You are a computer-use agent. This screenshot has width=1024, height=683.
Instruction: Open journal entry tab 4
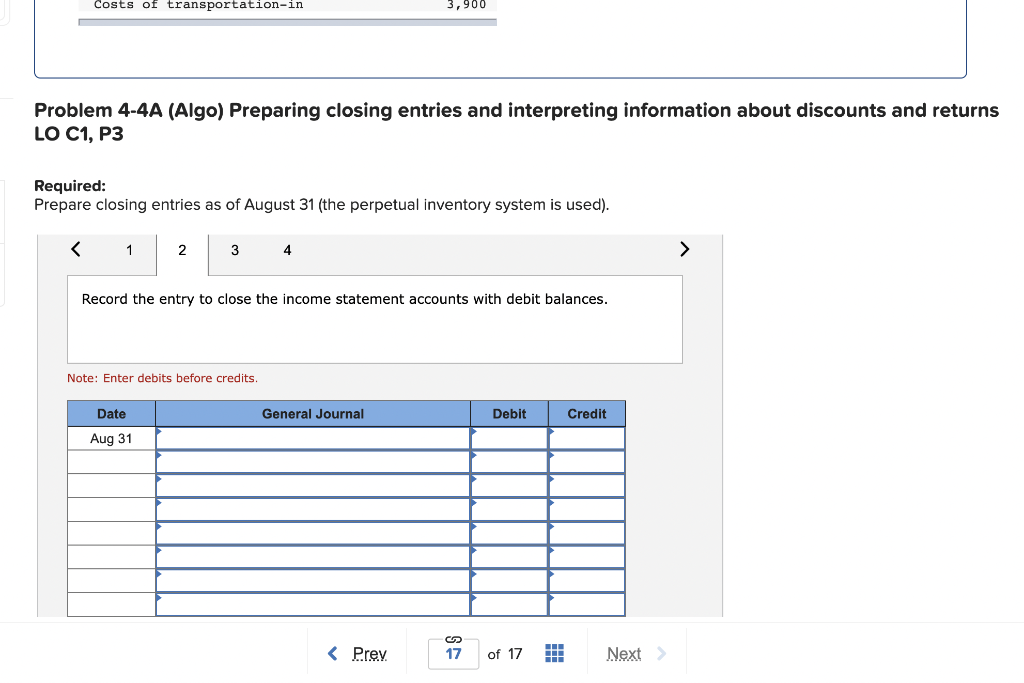point(287,250)
